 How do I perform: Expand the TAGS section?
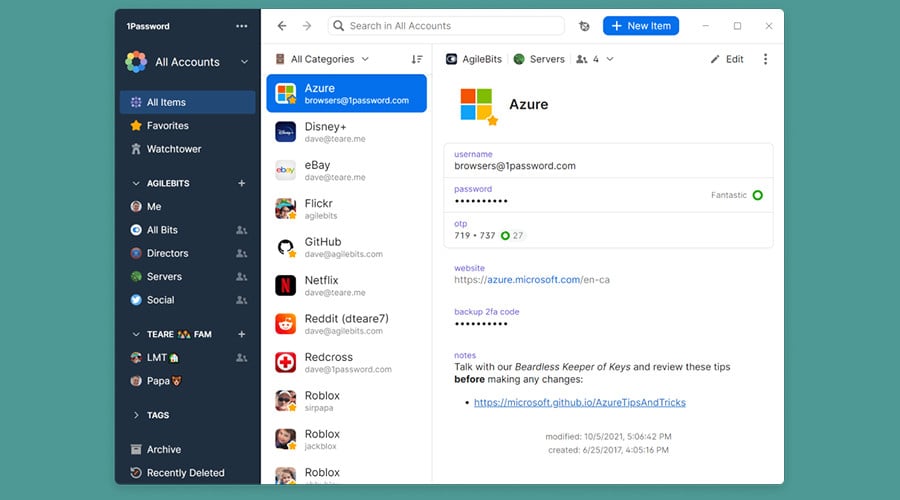point(137,415)
